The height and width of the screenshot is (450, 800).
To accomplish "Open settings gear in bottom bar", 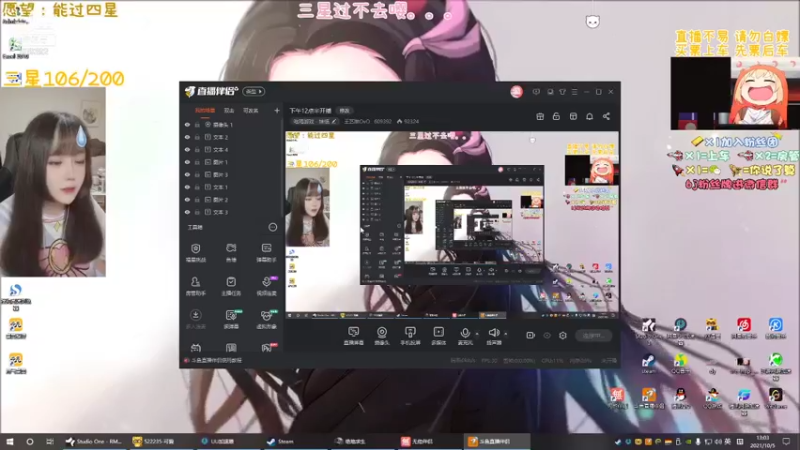I will click(563, 336).
